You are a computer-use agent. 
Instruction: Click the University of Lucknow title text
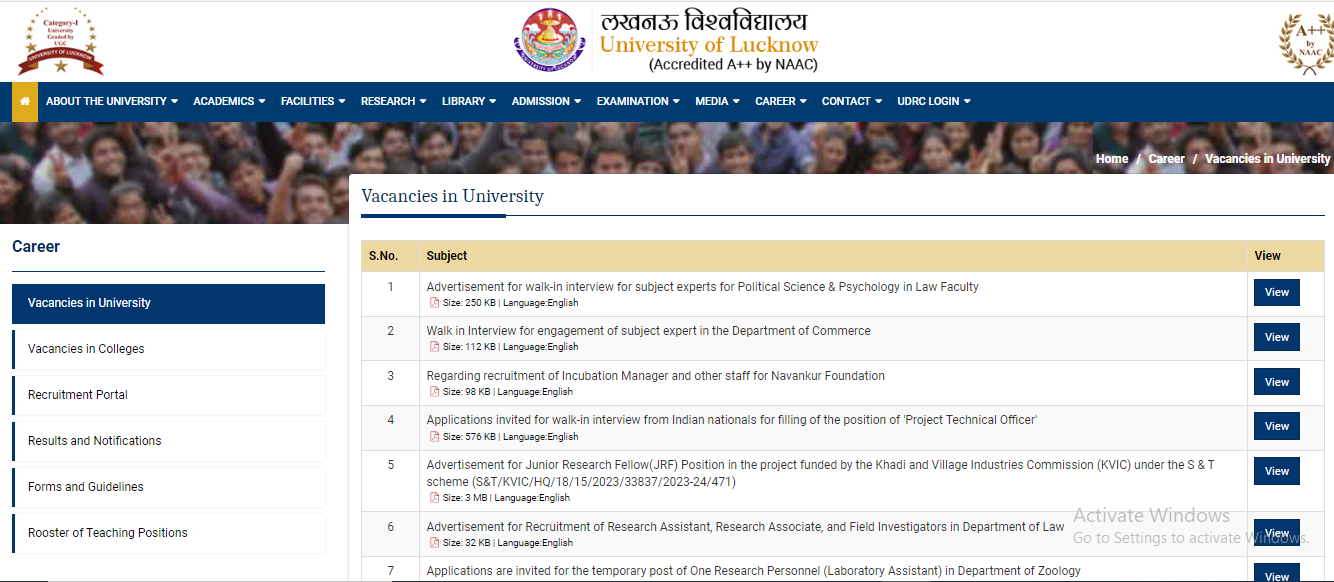tap(709, 45)
